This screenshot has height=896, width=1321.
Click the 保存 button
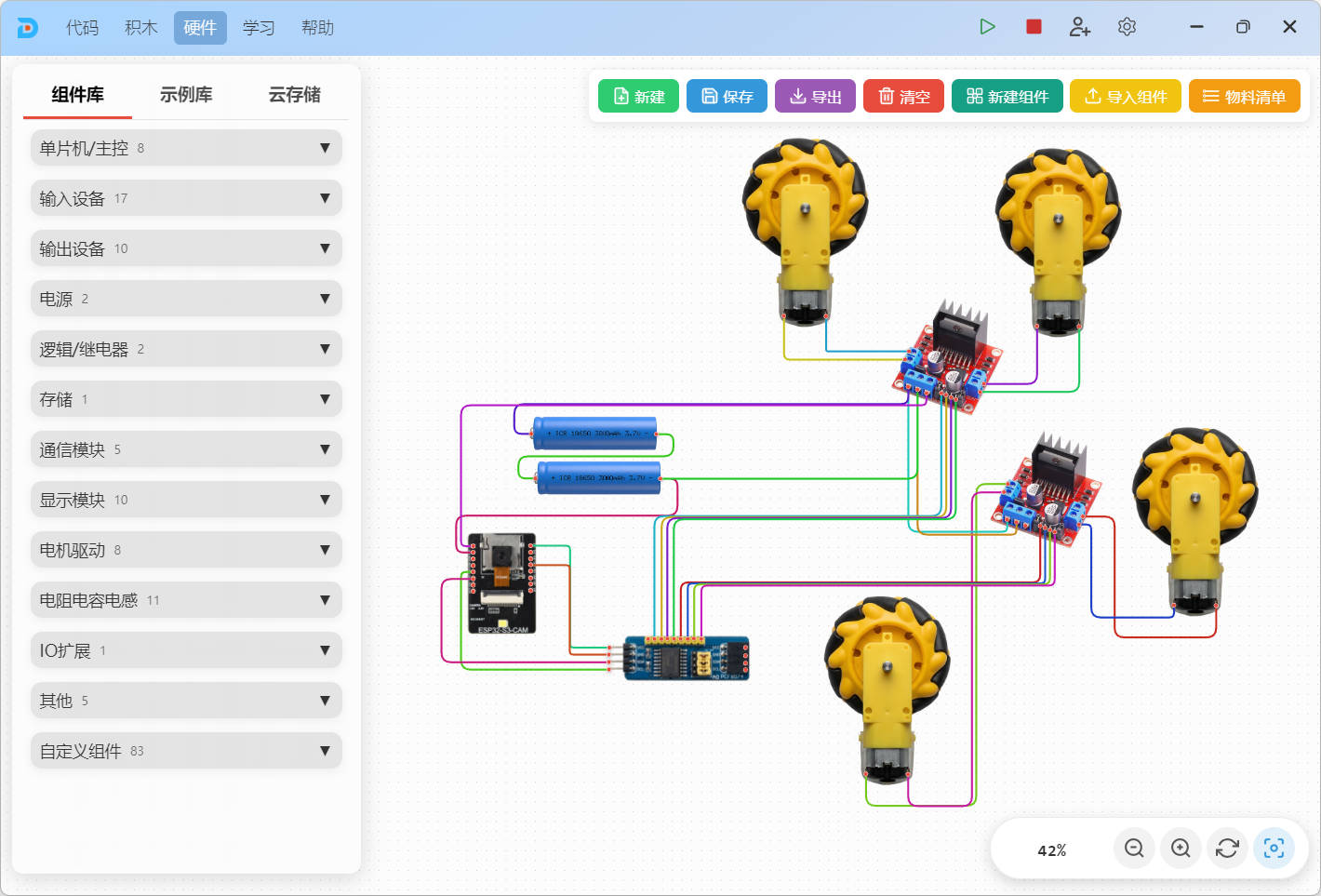pyautogui.click(x=727, y=97)
